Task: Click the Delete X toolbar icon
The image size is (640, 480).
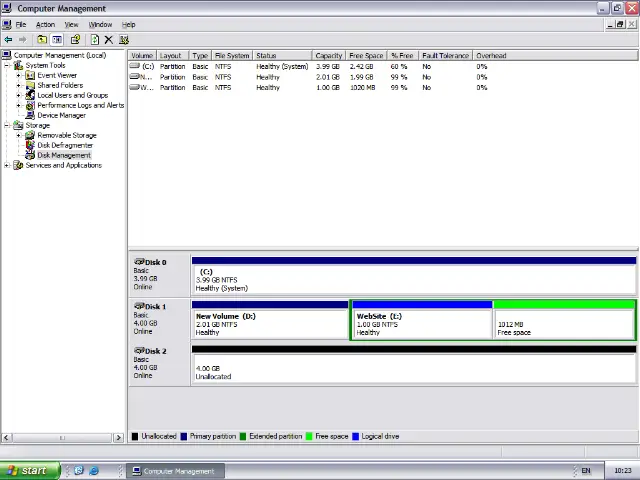Action: [109, 40]
